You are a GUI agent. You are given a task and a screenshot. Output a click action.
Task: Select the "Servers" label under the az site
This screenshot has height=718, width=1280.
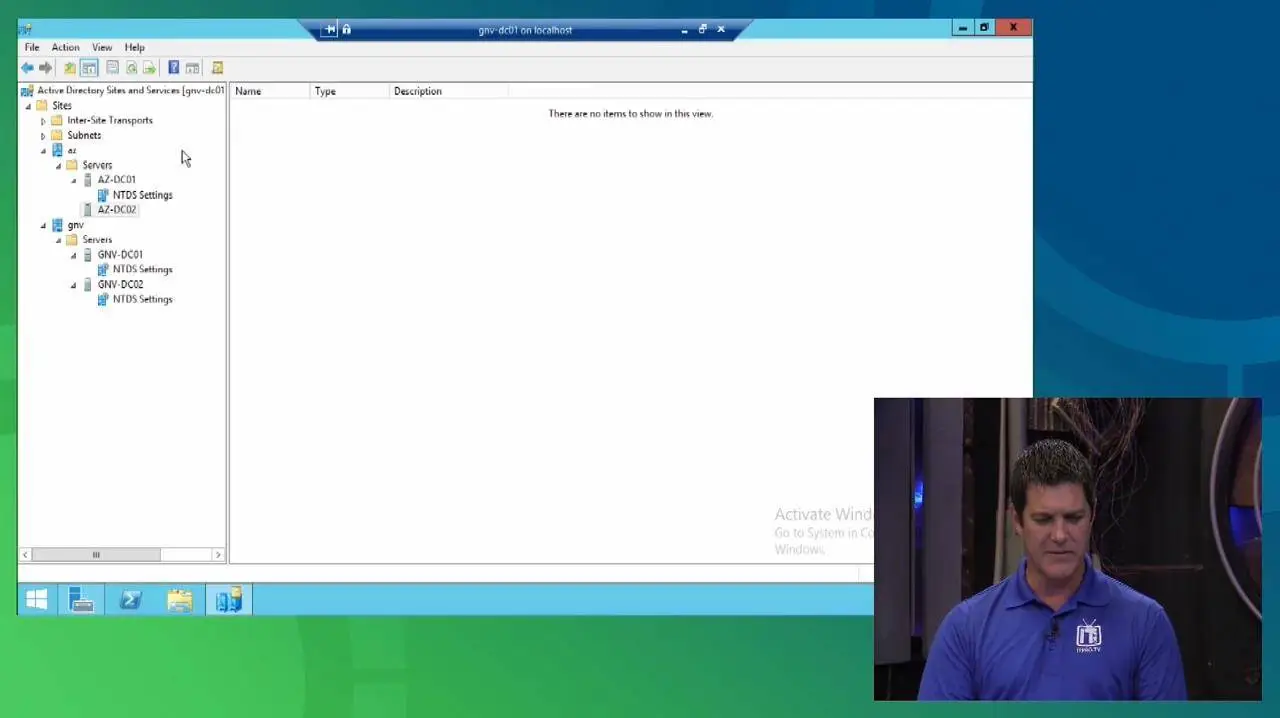tap(97, 165)
